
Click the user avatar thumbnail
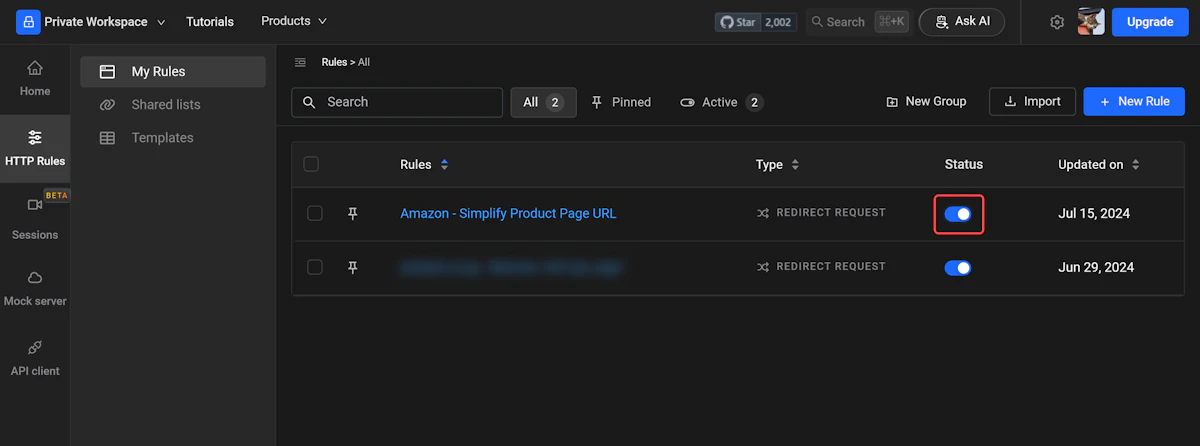pyautogui.click(x=1091, y=22)
